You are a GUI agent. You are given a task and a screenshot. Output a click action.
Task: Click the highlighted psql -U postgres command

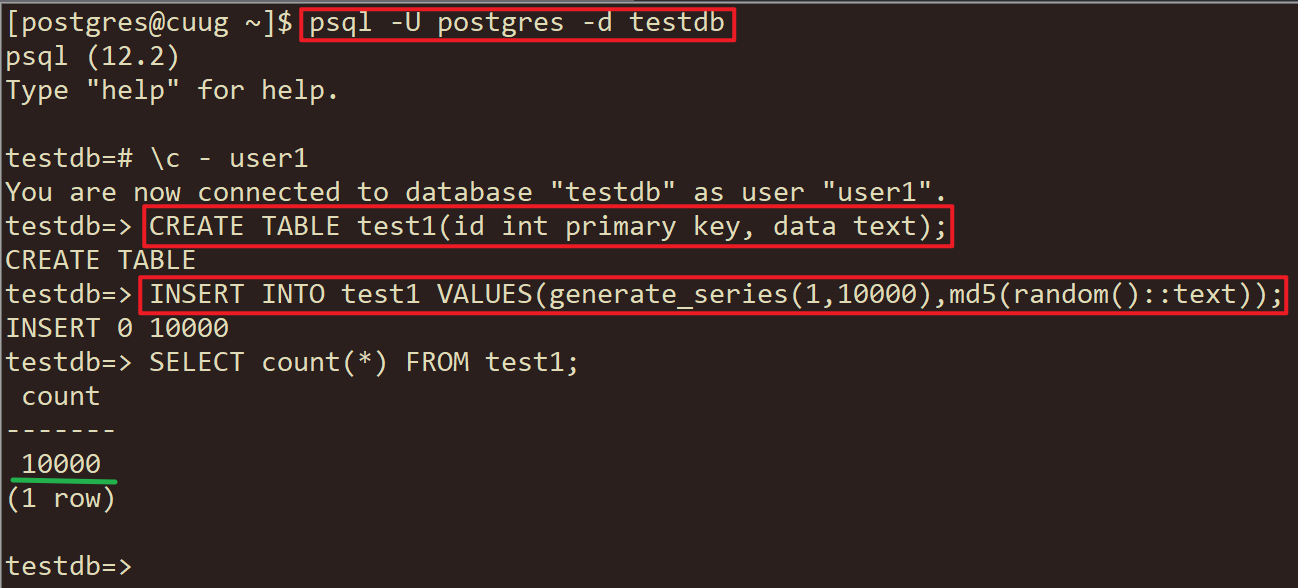[x=518, y=23]
